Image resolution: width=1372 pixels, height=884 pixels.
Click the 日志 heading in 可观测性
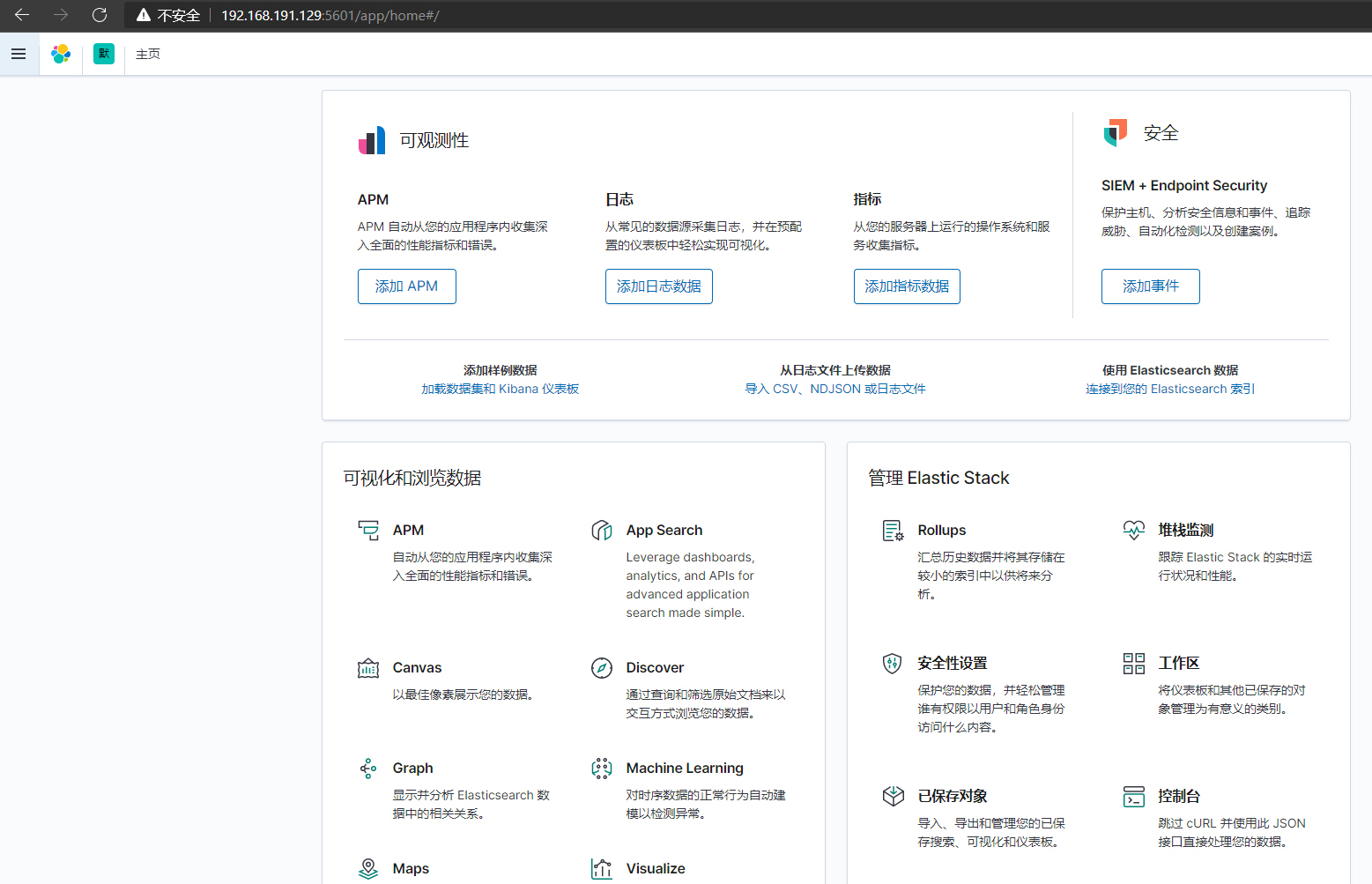coord(619,200)
